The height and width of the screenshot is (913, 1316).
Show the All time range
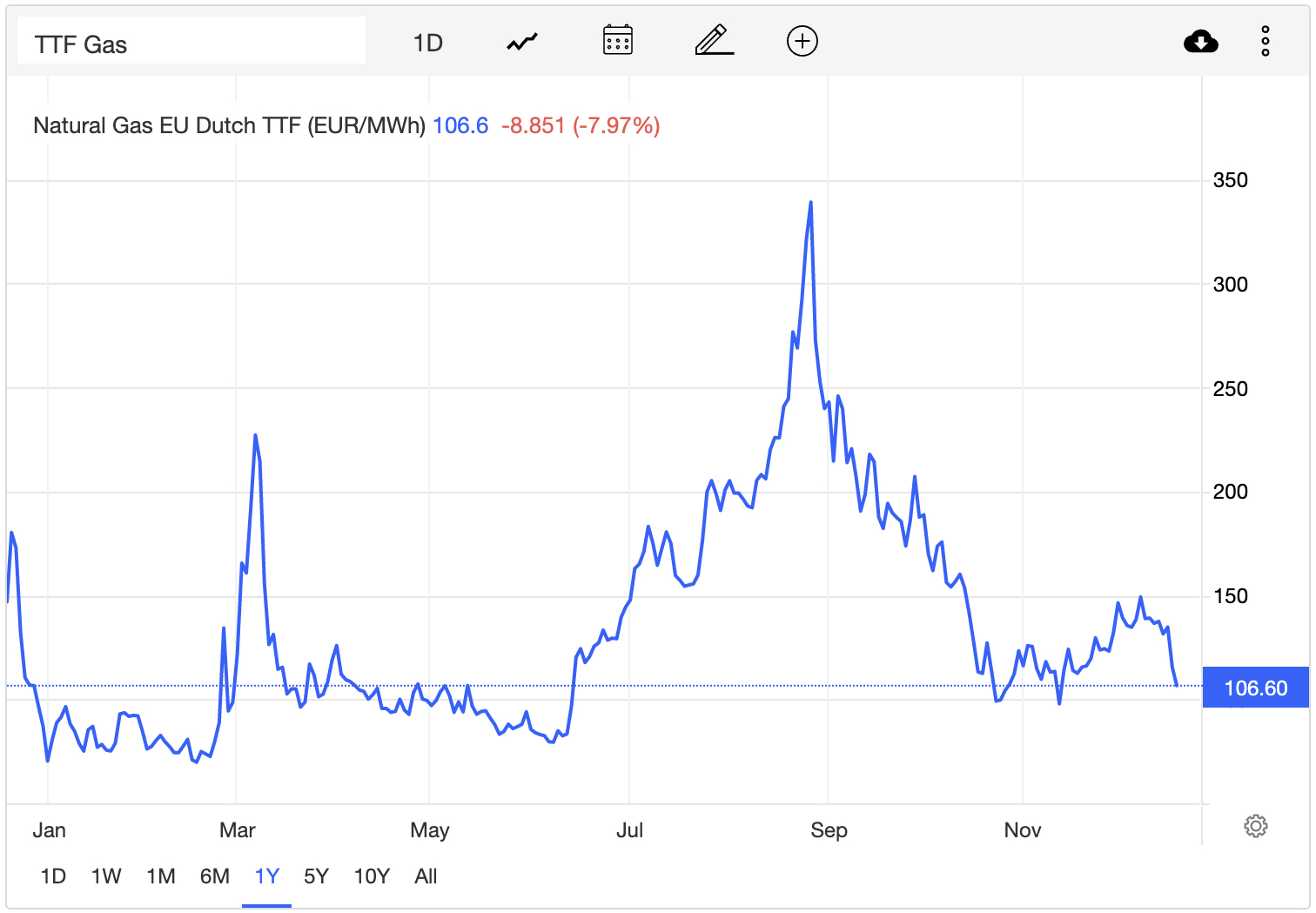coord(426,876)
